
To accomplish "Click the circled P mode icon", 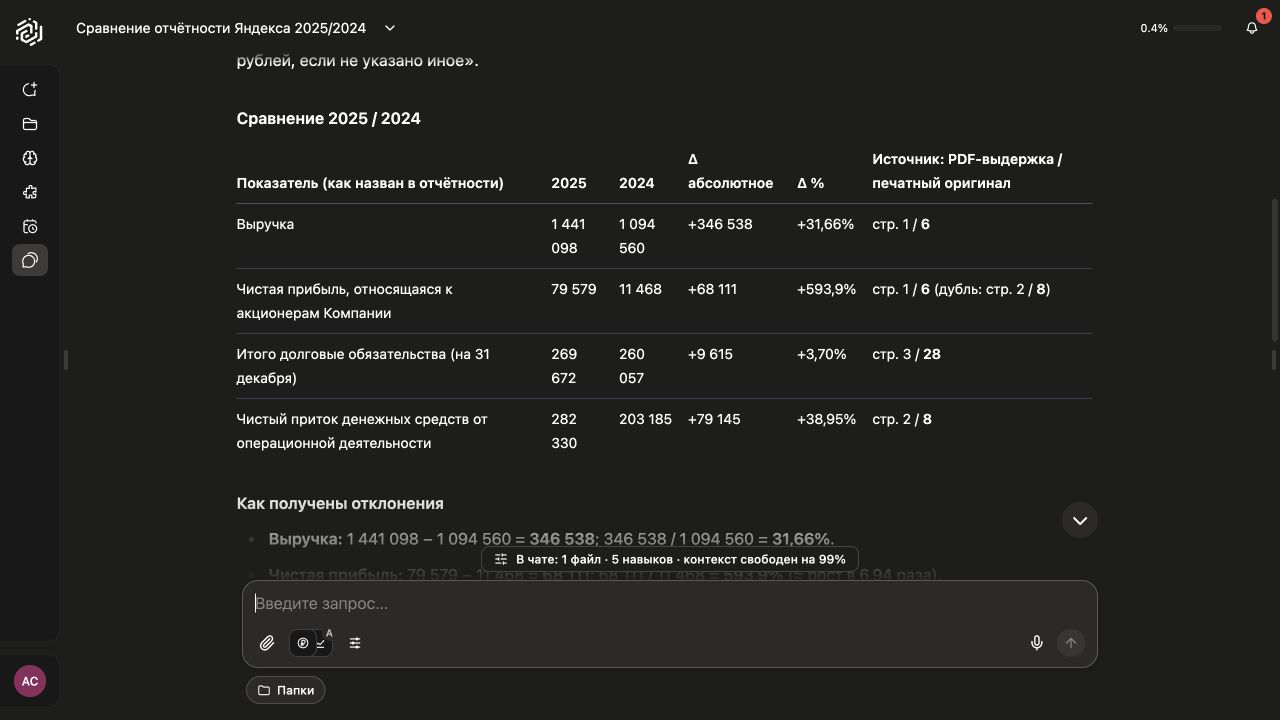I will pyautogui.click(x=303, y=643).
